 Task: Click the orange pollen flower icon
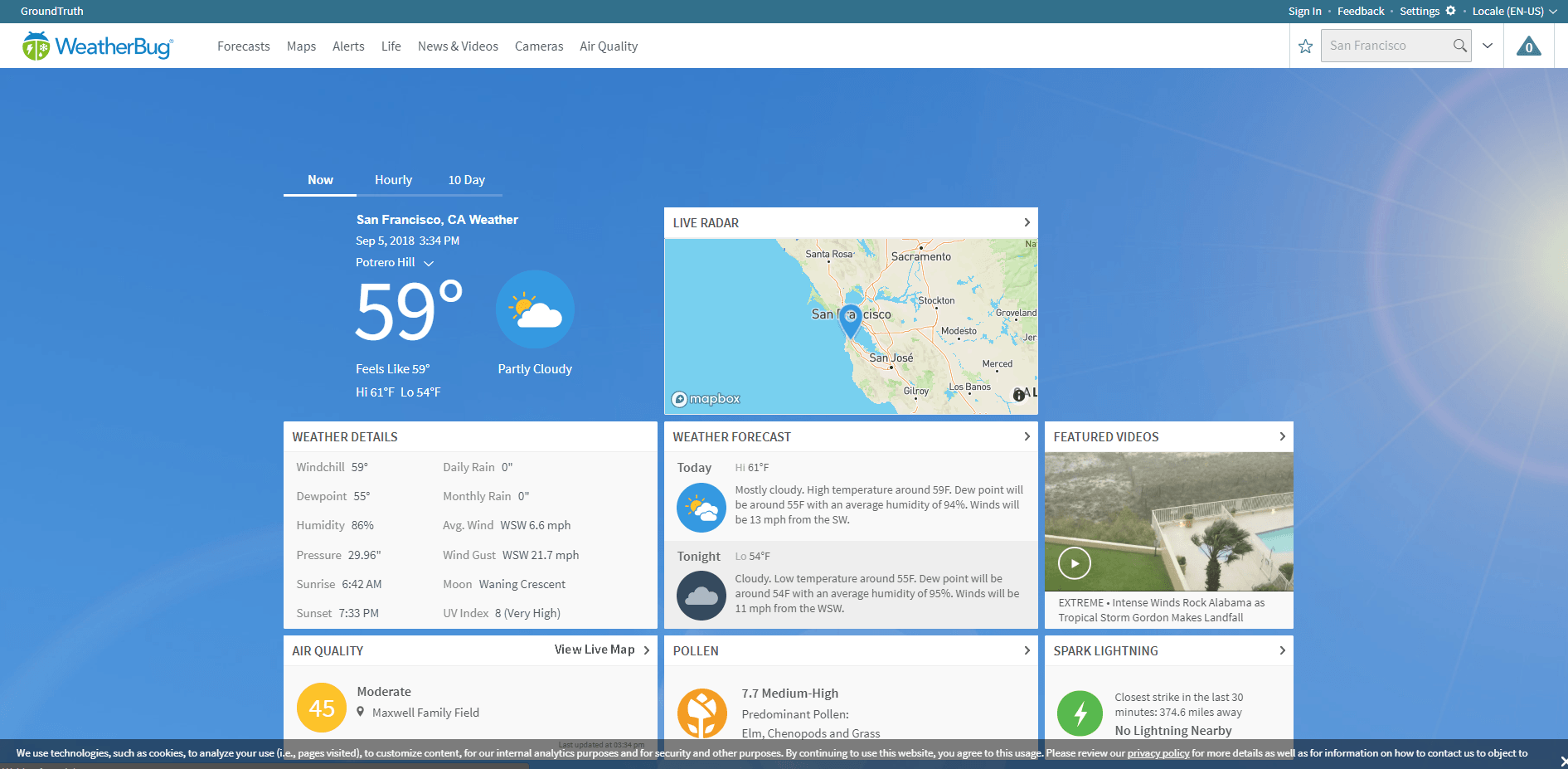701,713
